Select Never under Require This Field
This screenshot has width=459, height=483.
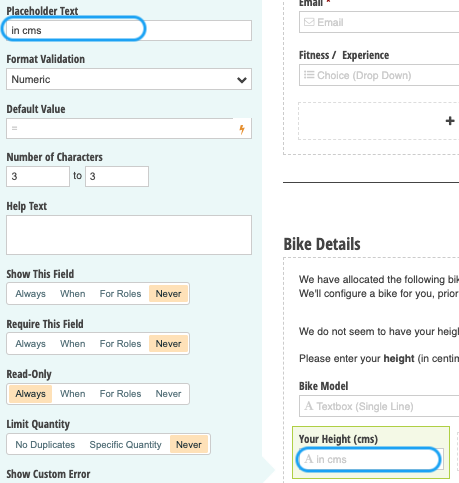pos(168,344)
